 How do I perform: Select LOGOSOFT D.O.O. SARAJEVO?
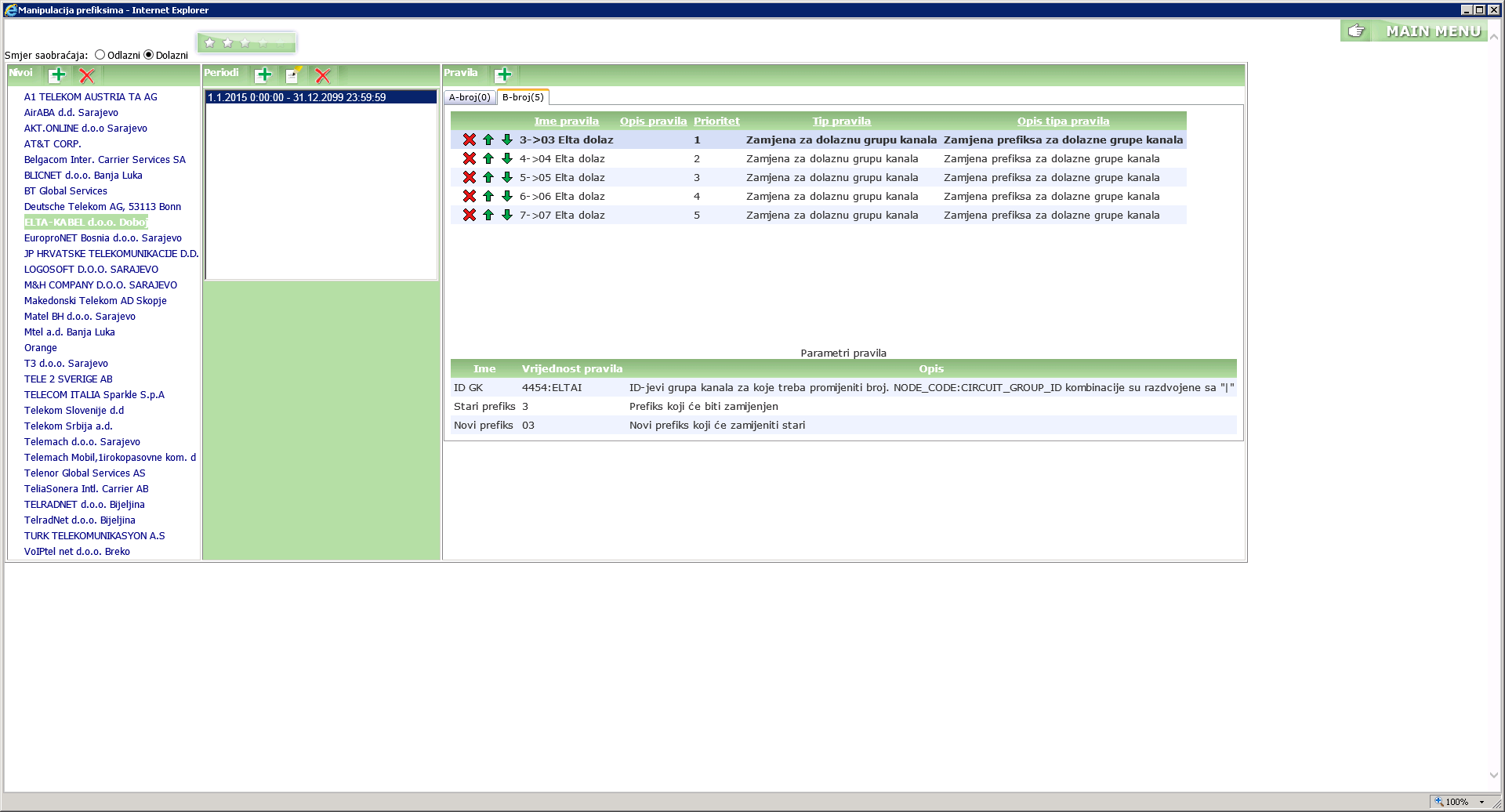(x=91, y=270)
